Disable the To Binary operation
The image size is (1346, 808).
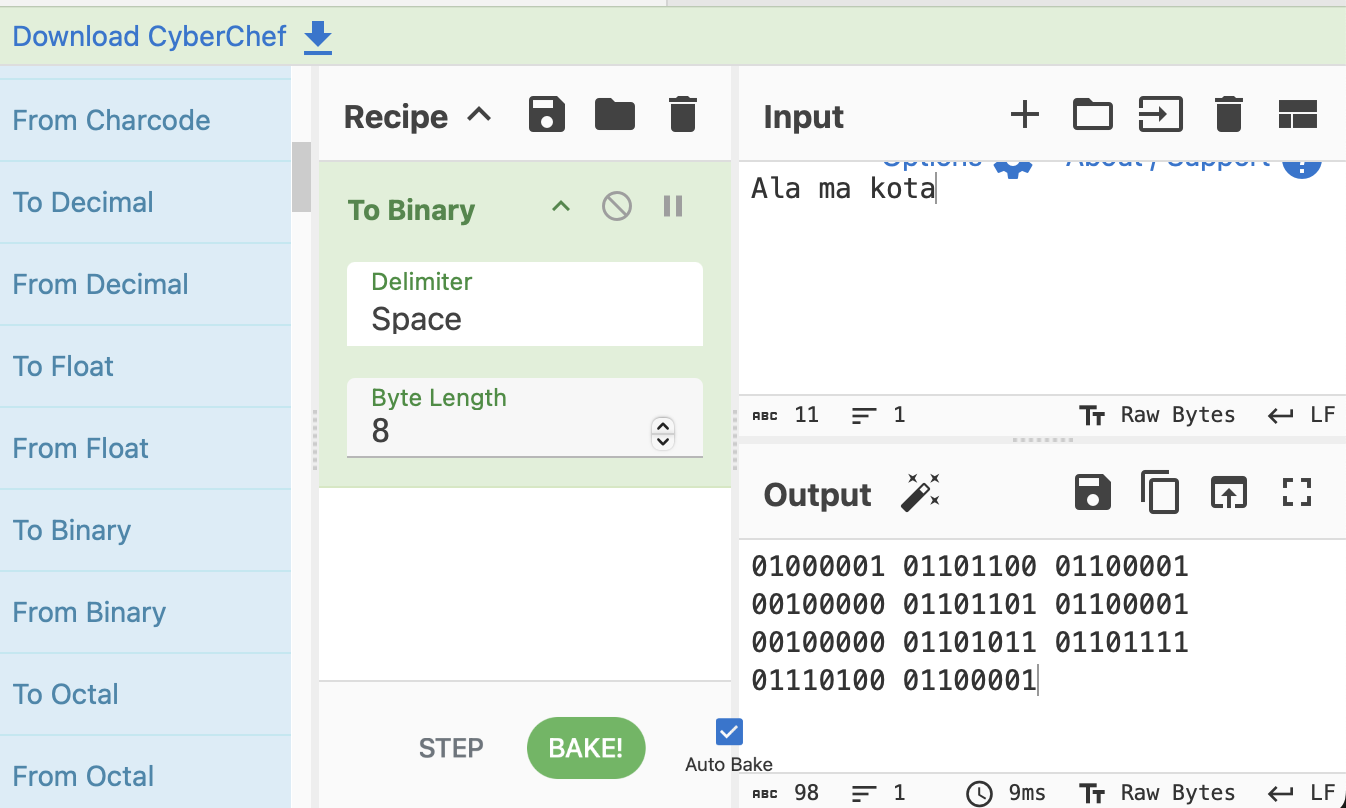coord(617,207)
